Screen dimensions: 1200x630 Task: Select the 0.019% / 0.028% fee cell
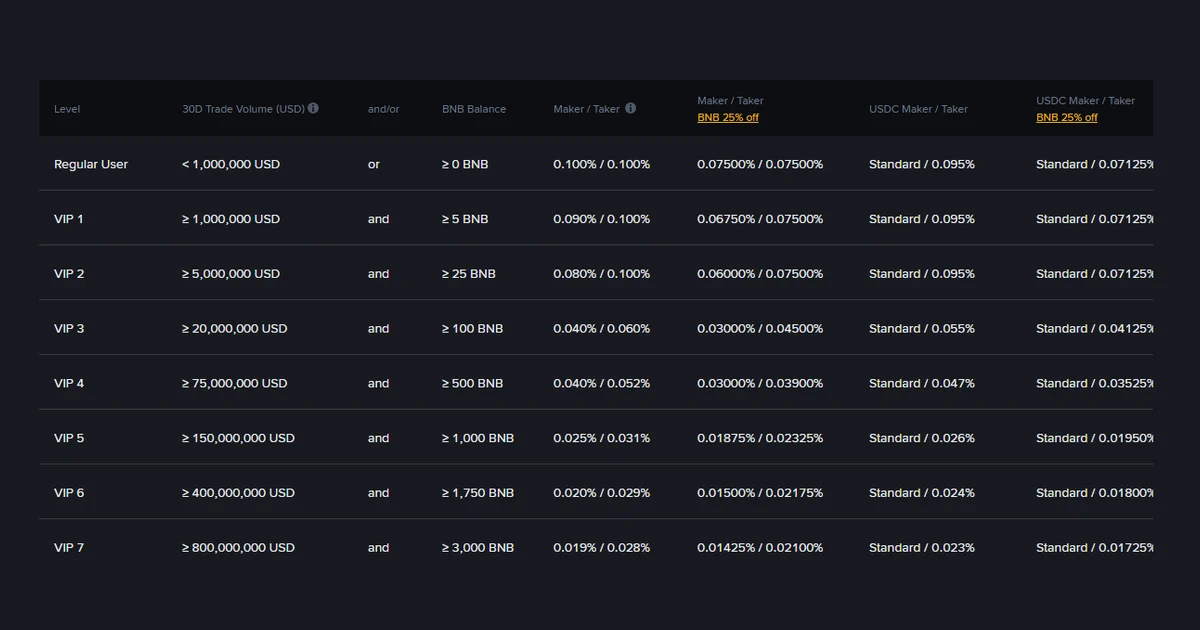602,548
